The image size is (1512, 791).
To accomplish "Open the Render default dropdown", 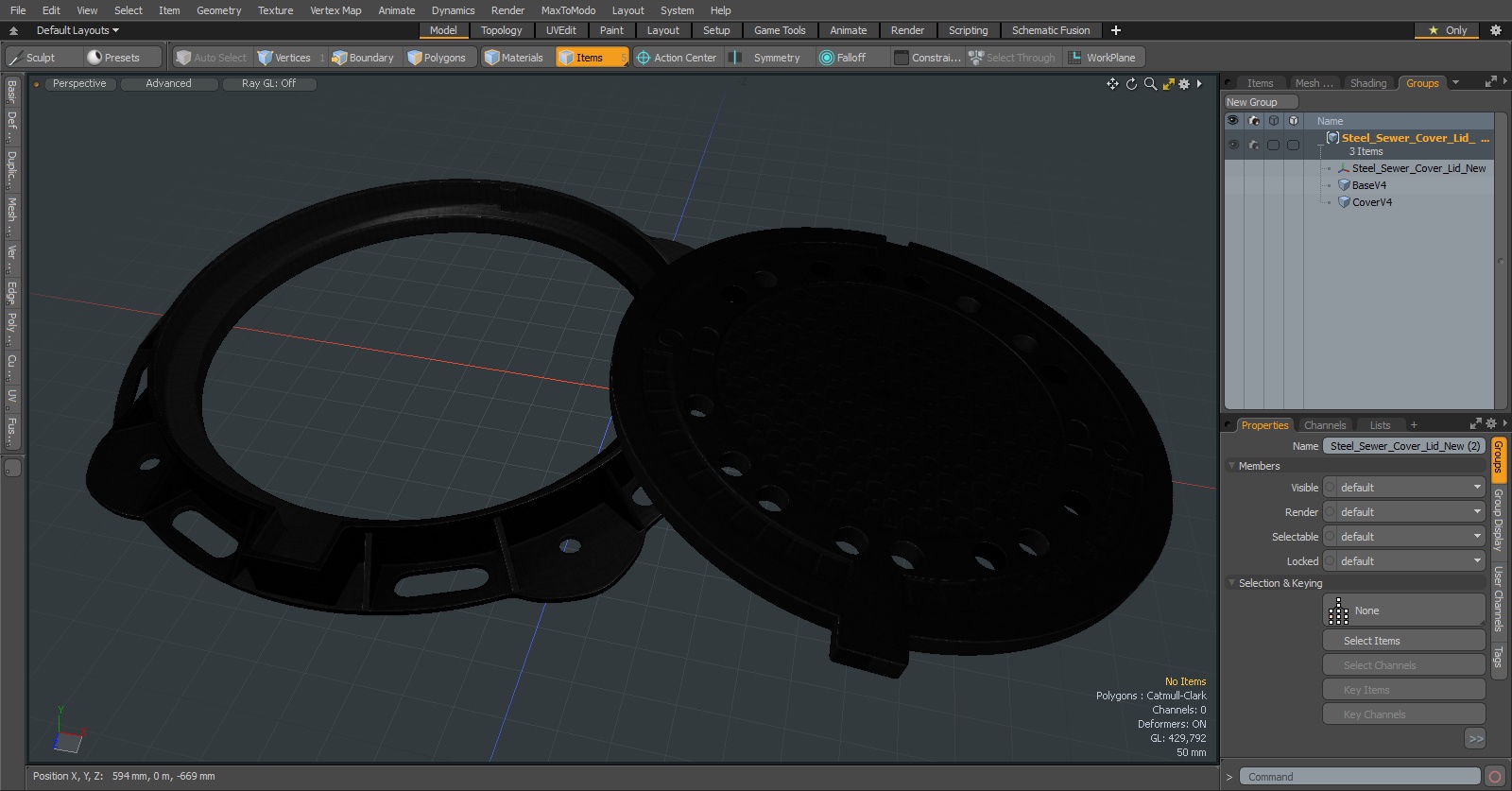I will point(1403,512).
